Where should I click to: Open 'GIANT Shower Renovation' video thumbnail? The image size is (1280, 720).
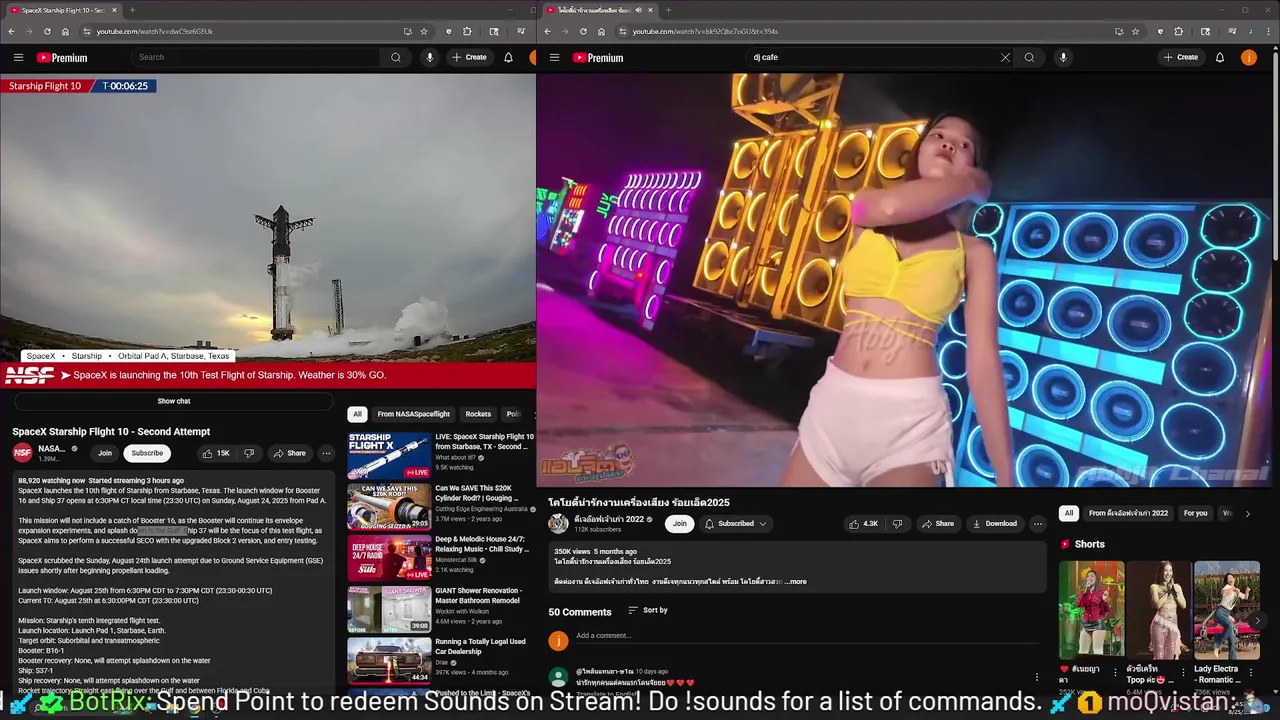pos(389,609)
